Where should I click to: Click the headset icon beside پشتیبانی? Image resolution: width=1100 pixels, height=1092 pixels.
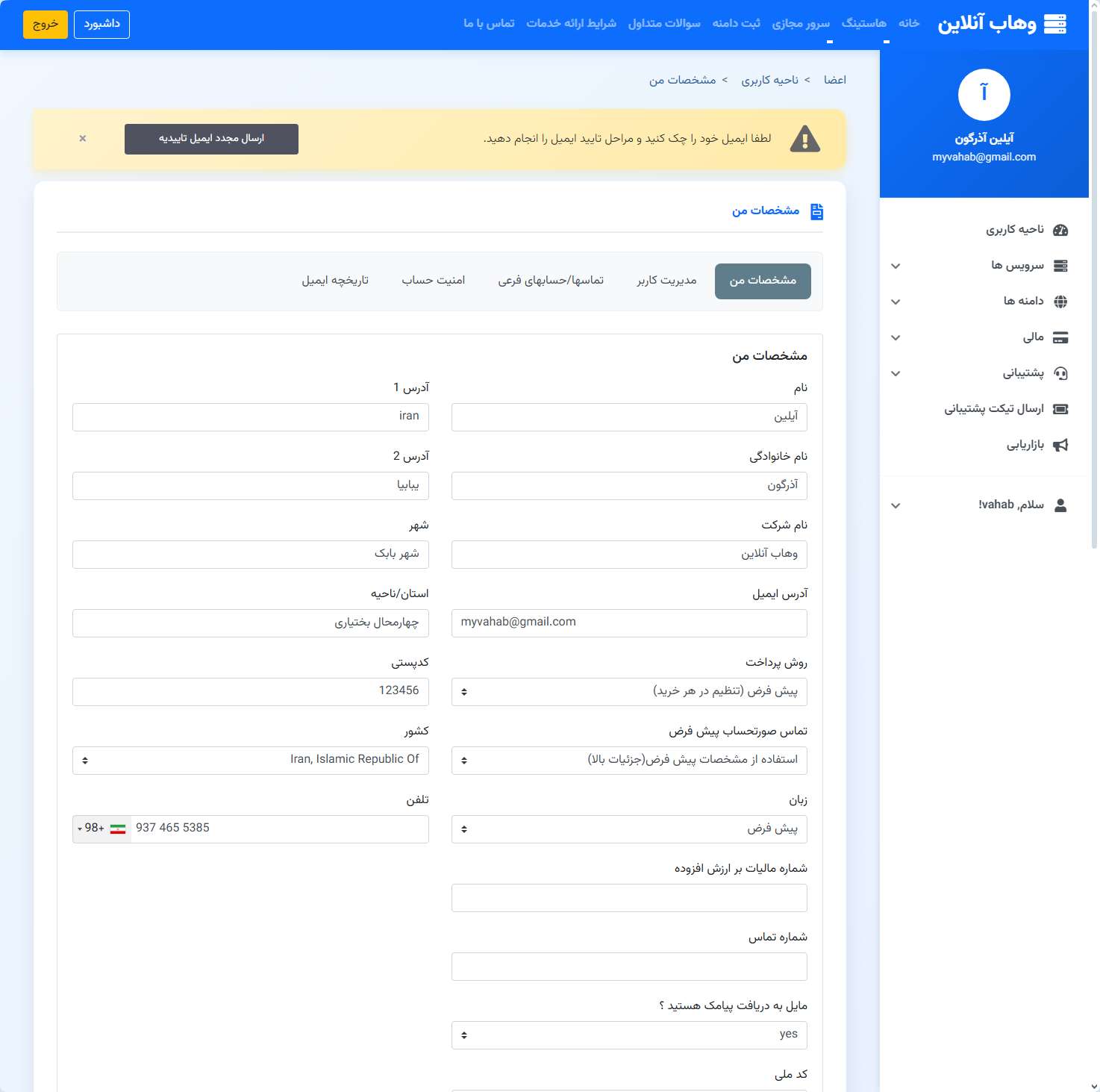1060,373
